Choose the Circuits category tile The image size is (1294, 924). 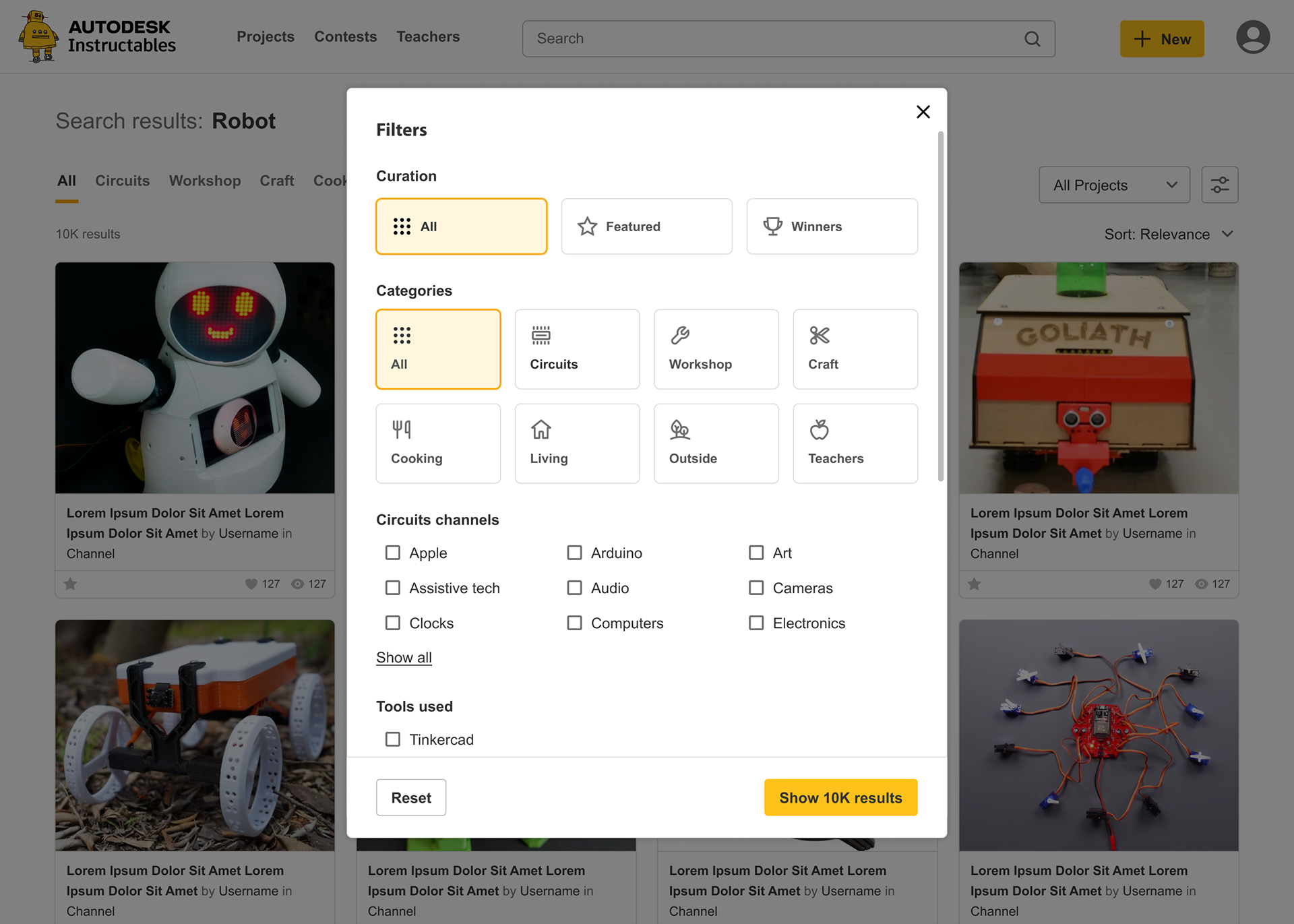pyautogui.click(x=578, y=349)
